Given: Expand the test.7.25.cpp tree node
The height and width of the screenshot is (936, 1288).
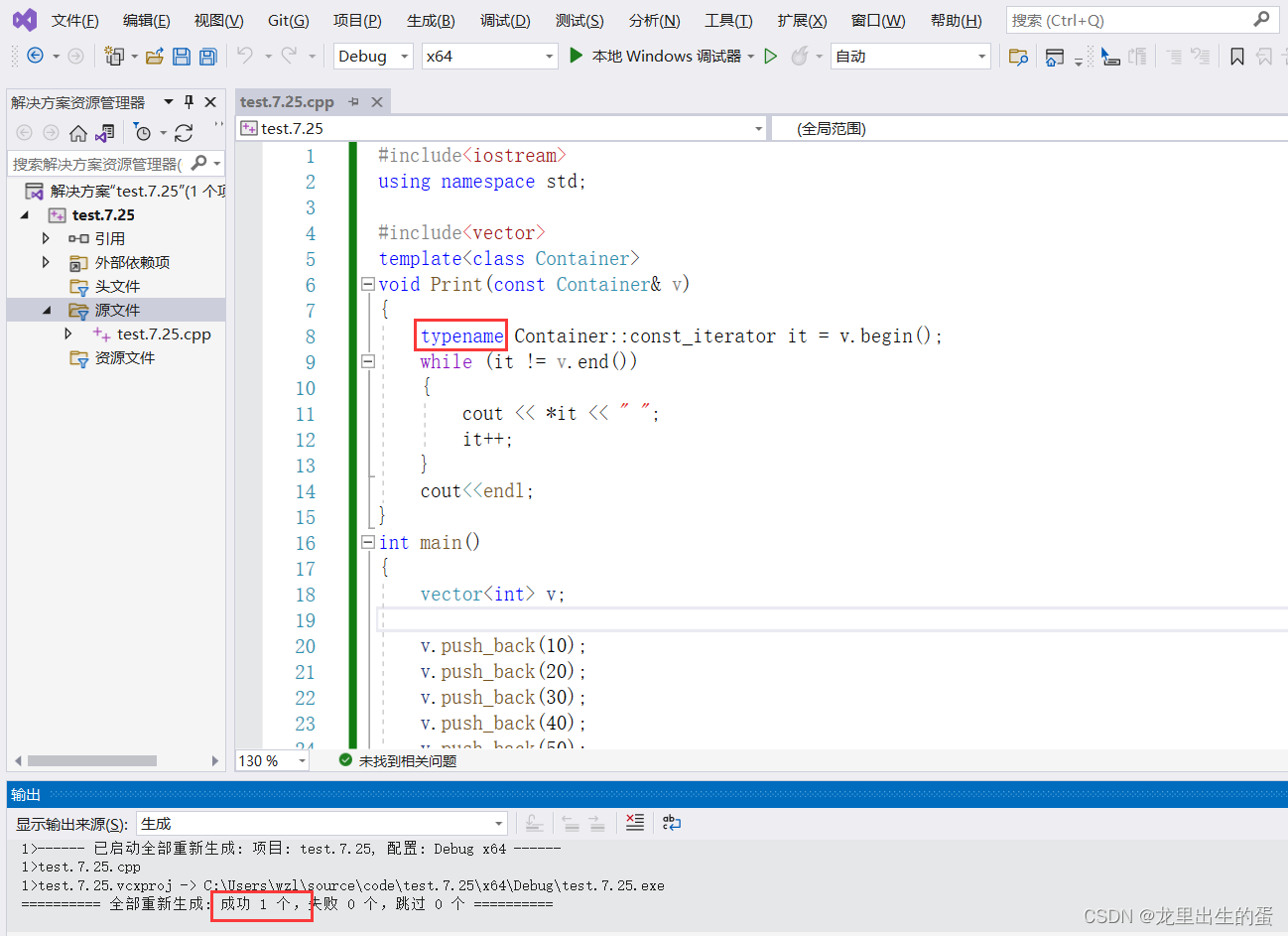Looking at the screenshot, I should coord(67,334).
